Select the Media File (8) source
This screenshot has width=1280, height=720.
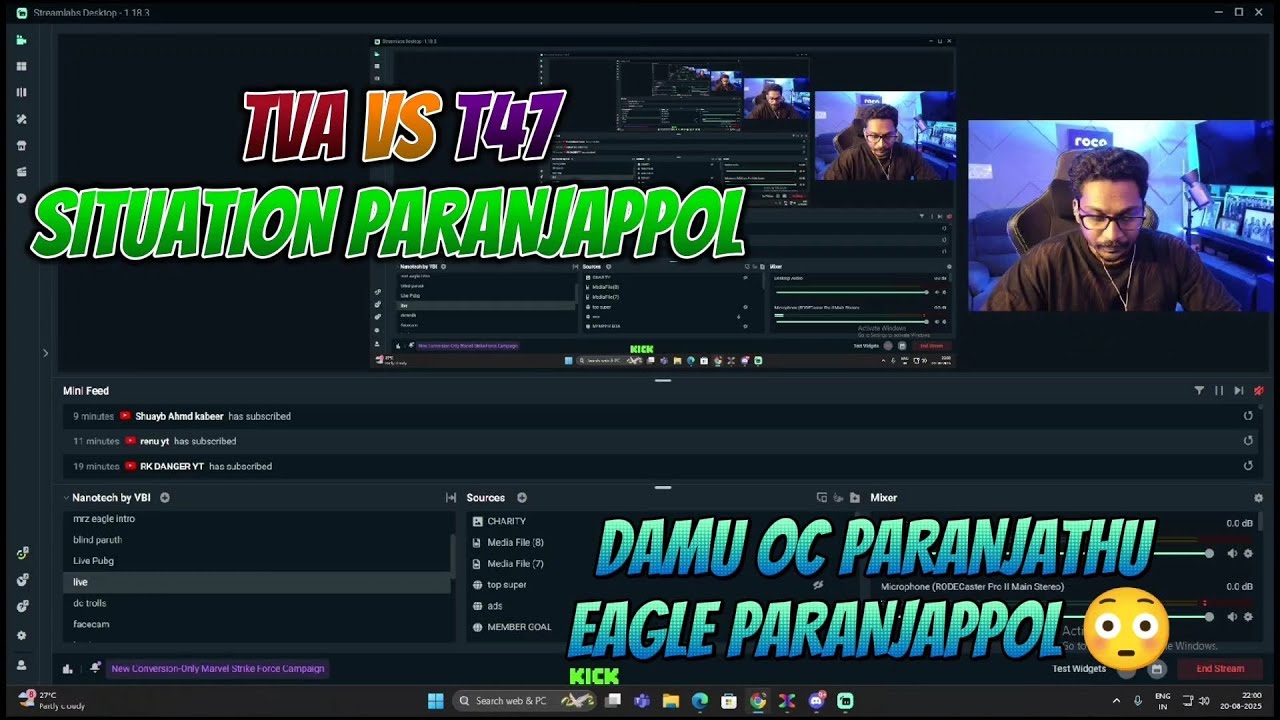(515, 542)
